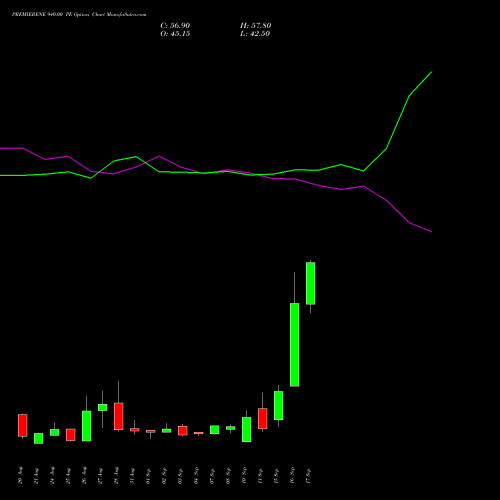This screenshot has width=500, height=500.
Task: Click the '11 Sep' date axis label
Action: [260, 476]
